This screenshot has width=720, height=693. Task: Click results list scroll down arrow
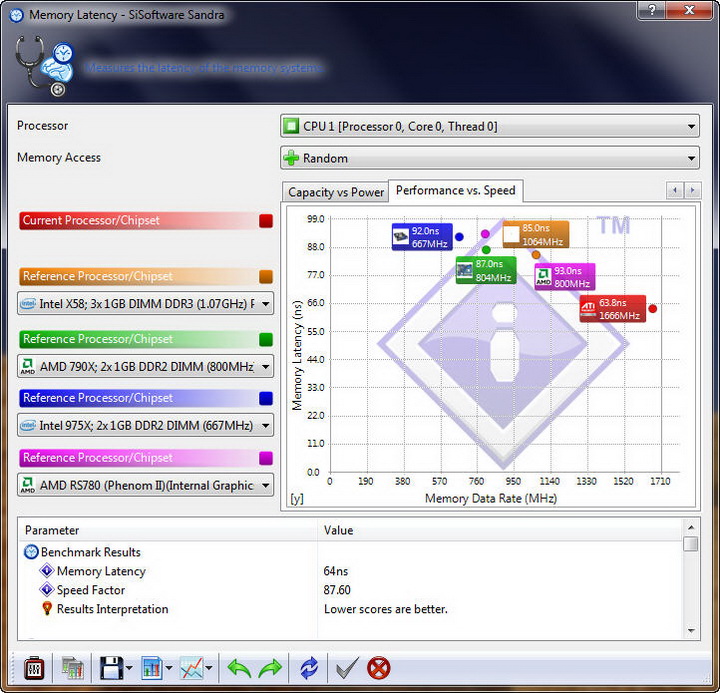pos(691,631)
